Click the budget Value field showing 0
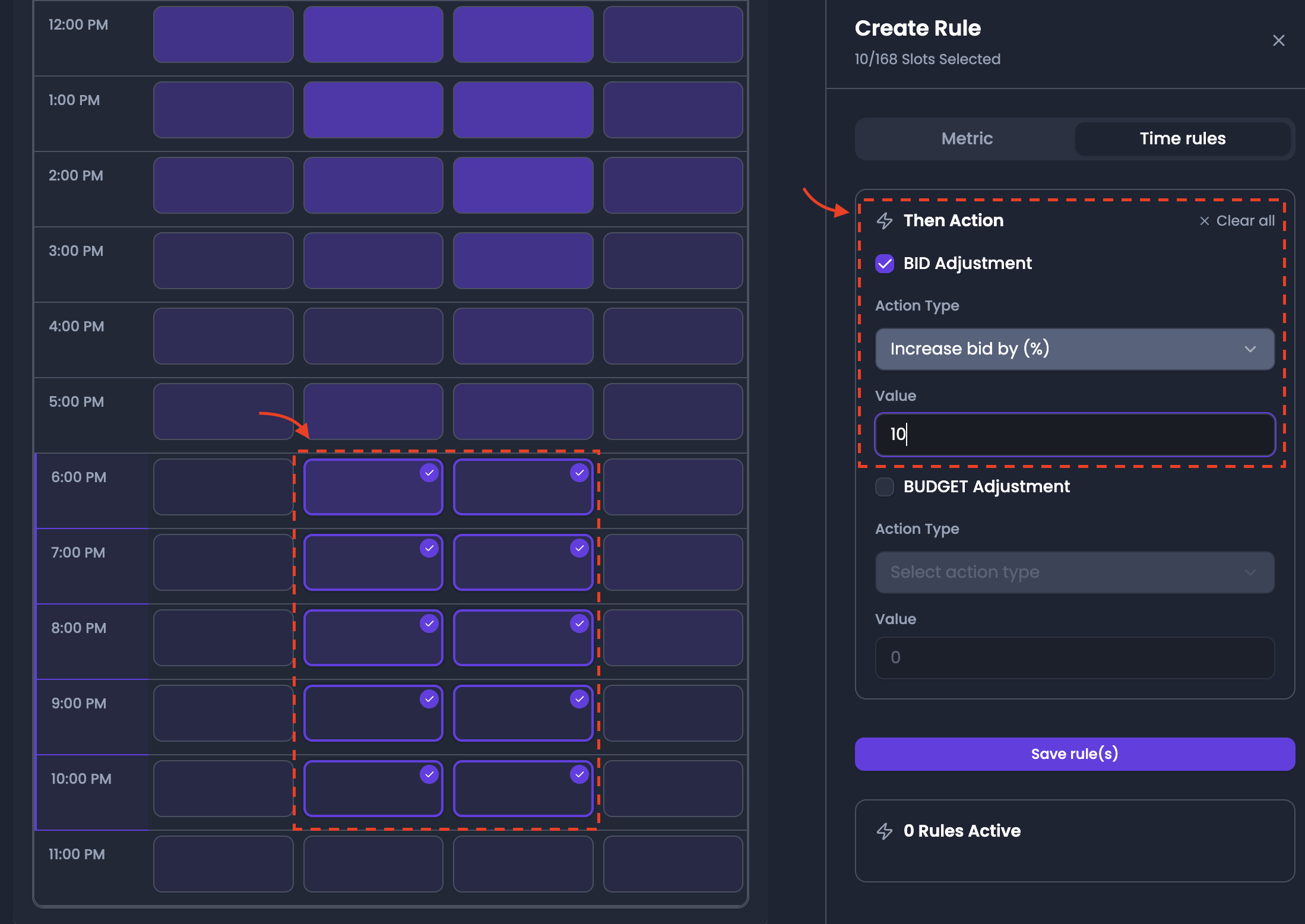Viewport: 1305px width, 924px height. pos(1075,657)
